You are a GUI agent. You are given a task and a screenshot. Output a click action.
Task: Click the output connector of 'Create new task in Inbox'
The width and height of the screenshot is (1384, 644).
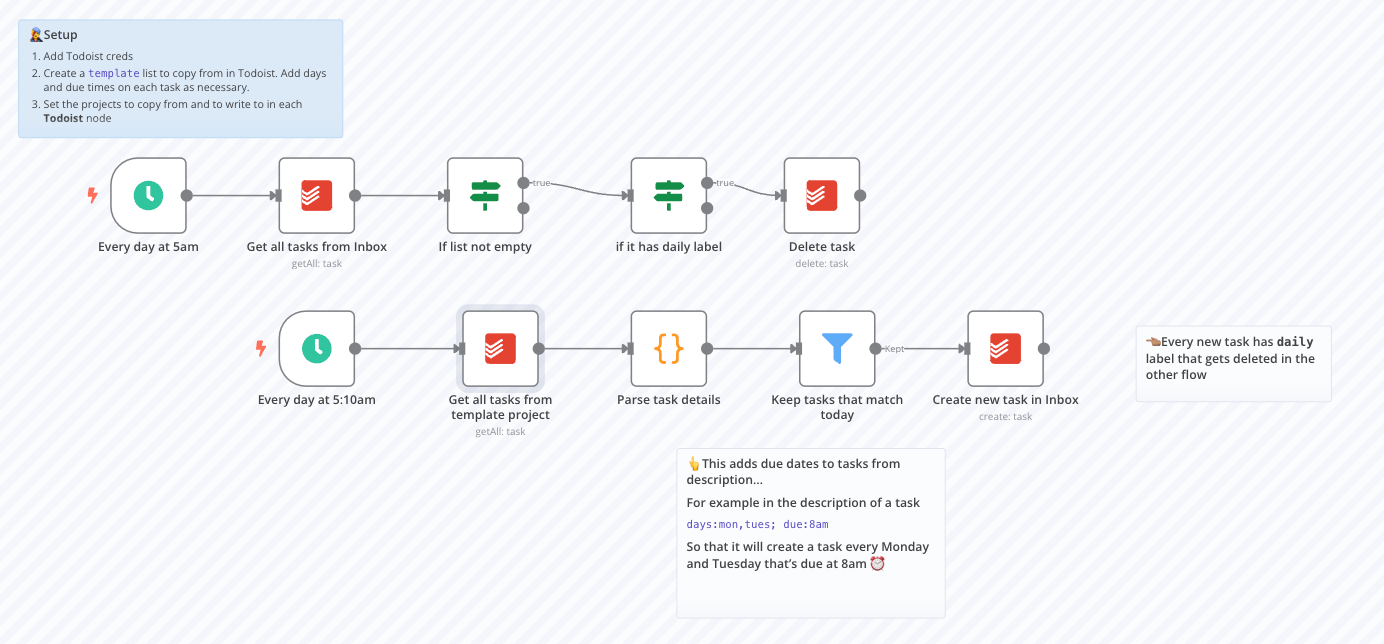click(1044, 348)
